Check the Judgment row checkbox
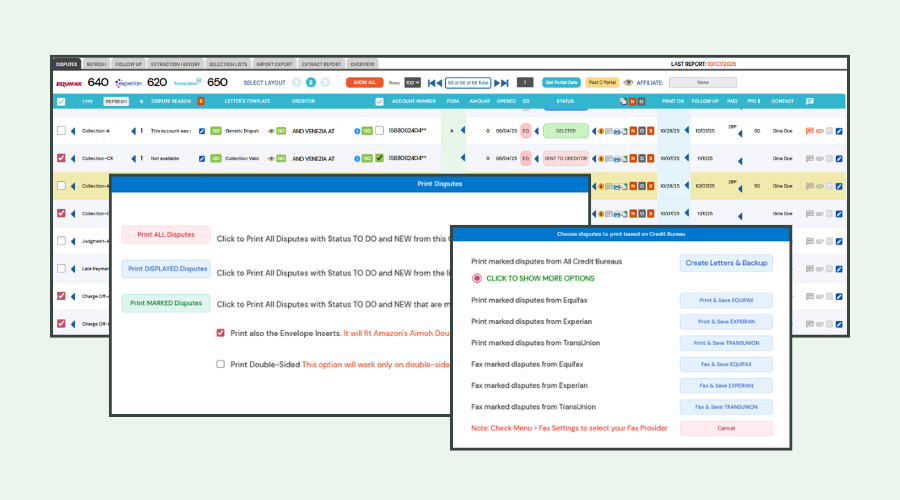Viewport: 900px width, 500px height. (x=61, y=241)
